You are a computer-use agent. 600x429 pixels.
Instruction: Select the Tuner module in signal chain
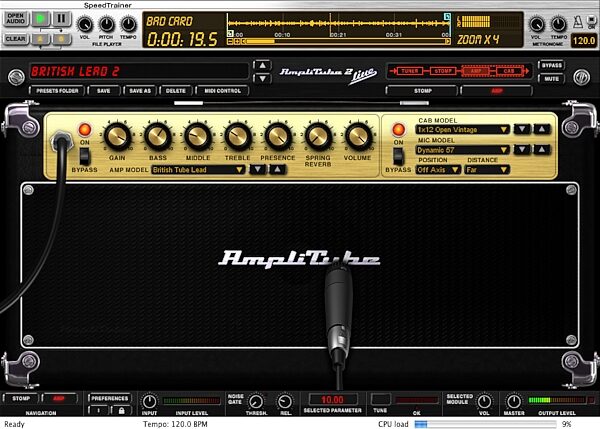coord(410,71)
